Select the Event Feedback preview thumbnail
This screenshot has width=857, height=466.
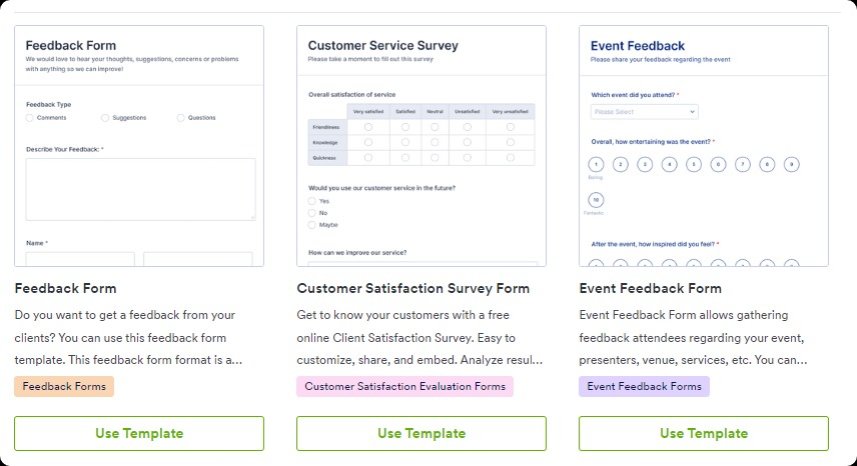point(703,146)
